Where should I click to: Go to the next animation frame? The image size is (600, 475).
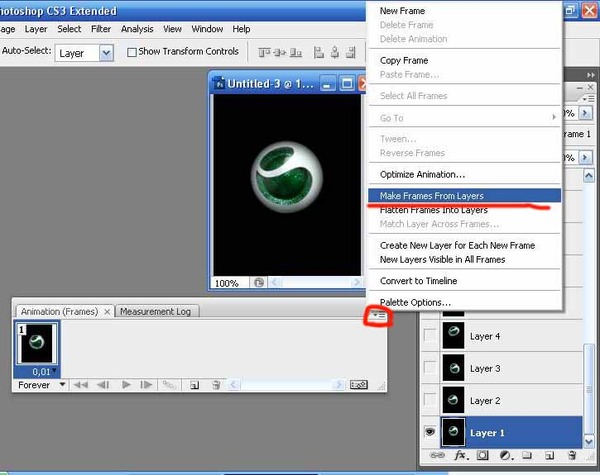146,385
